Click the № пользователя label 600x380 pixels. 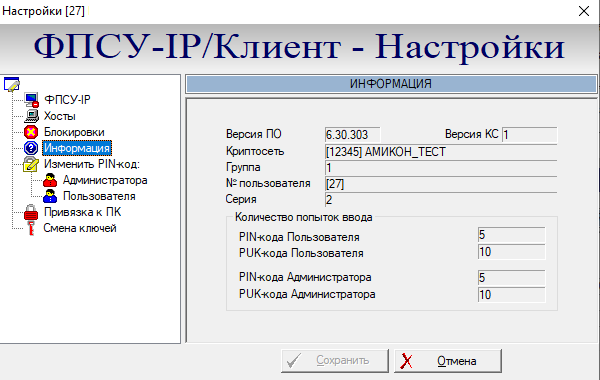coord(268,183)
